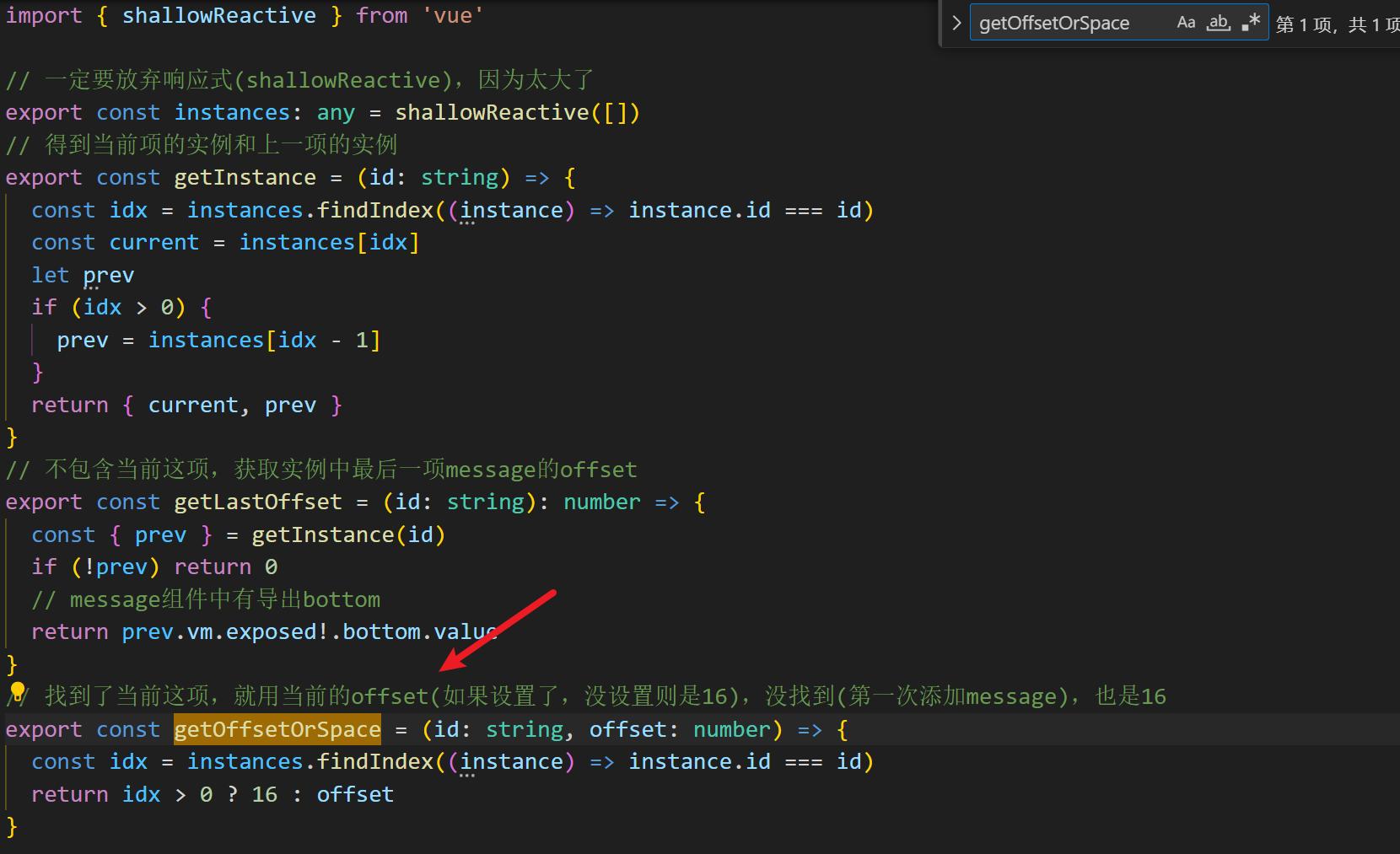This screenshot has height=854, width=1400.
Task: Place cursor on the shallowReactive import name
Action: (x=219, y=15)
